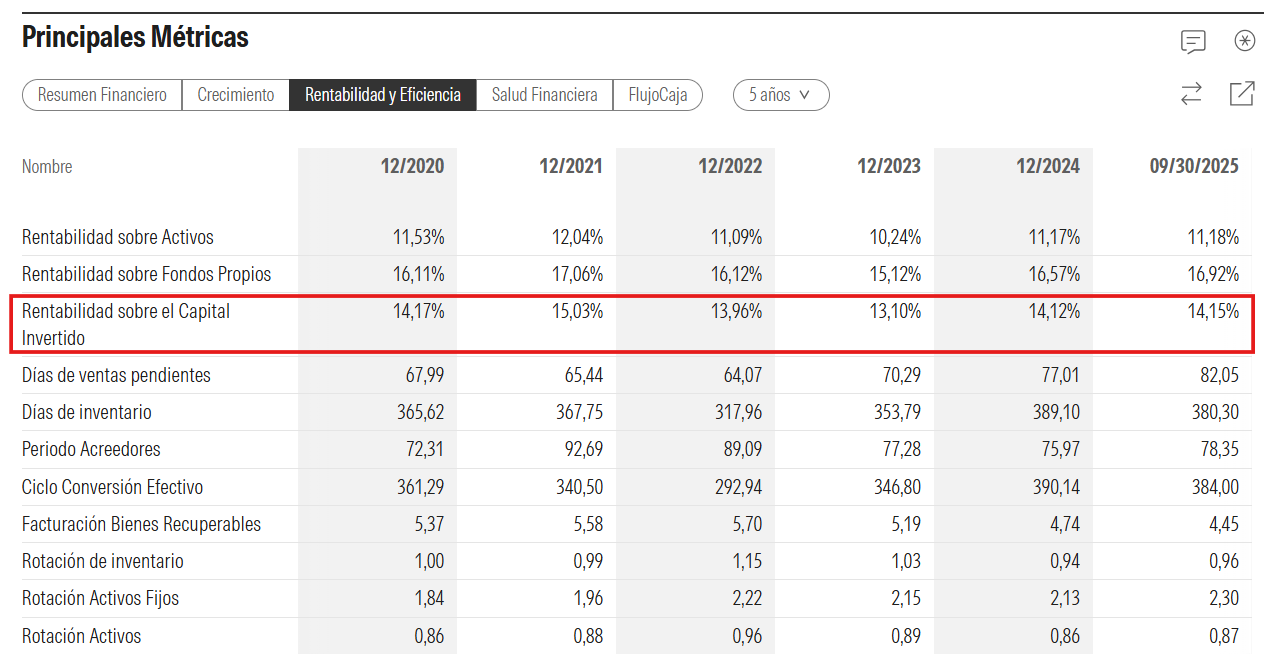Click the circled asterisk icon
The image size is (1287, 665).
coord(1244,41)
